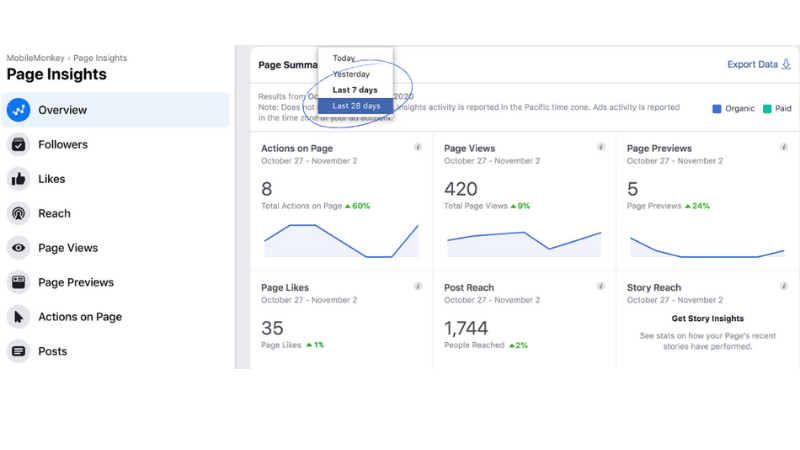Image resolution: width=800 pixels, height=450 pixels.
Task: Go to Overview in sidebar
Action: [115, 110]
